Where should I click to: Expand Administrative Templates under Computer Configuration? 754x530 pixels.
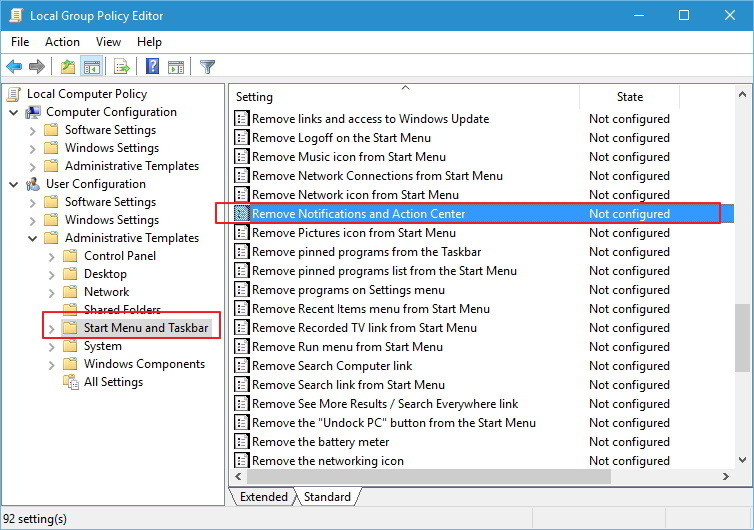point(32,167)
